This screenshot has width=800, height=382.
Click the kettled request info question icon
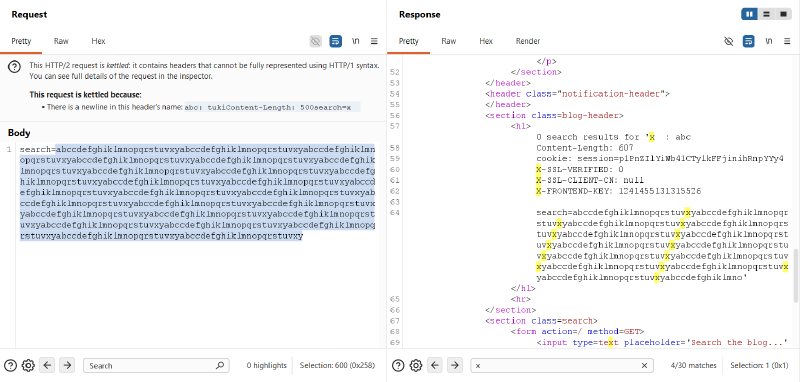click(x=15, y=67)
